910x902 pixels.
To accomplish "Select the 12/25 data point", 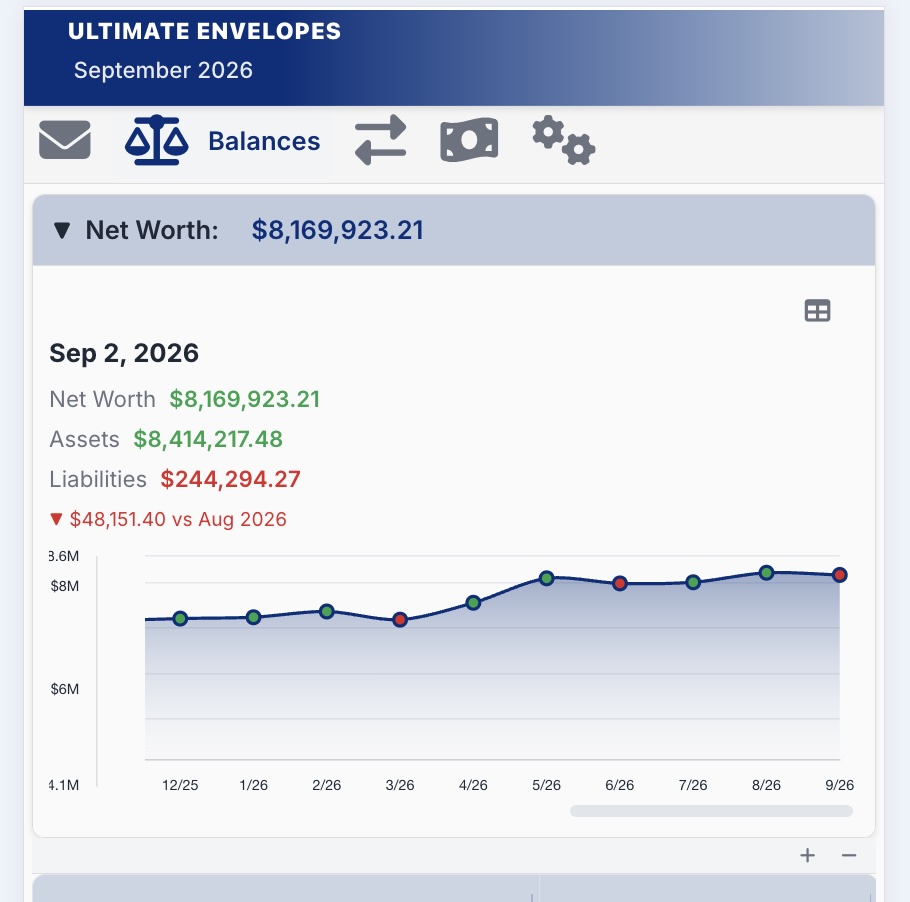I will 180,619.
